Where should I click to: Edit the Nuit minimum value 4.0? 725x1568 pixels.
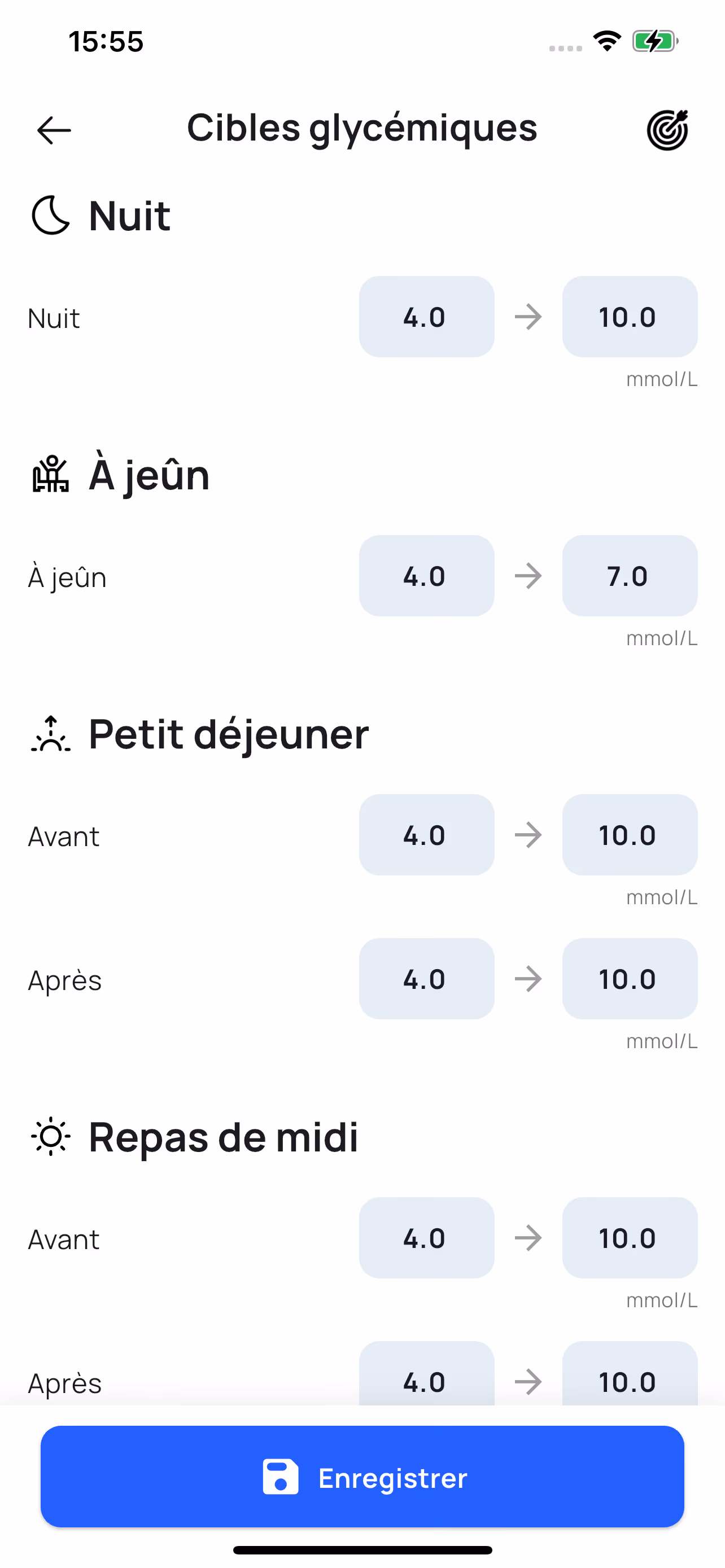tap(426, 317)
